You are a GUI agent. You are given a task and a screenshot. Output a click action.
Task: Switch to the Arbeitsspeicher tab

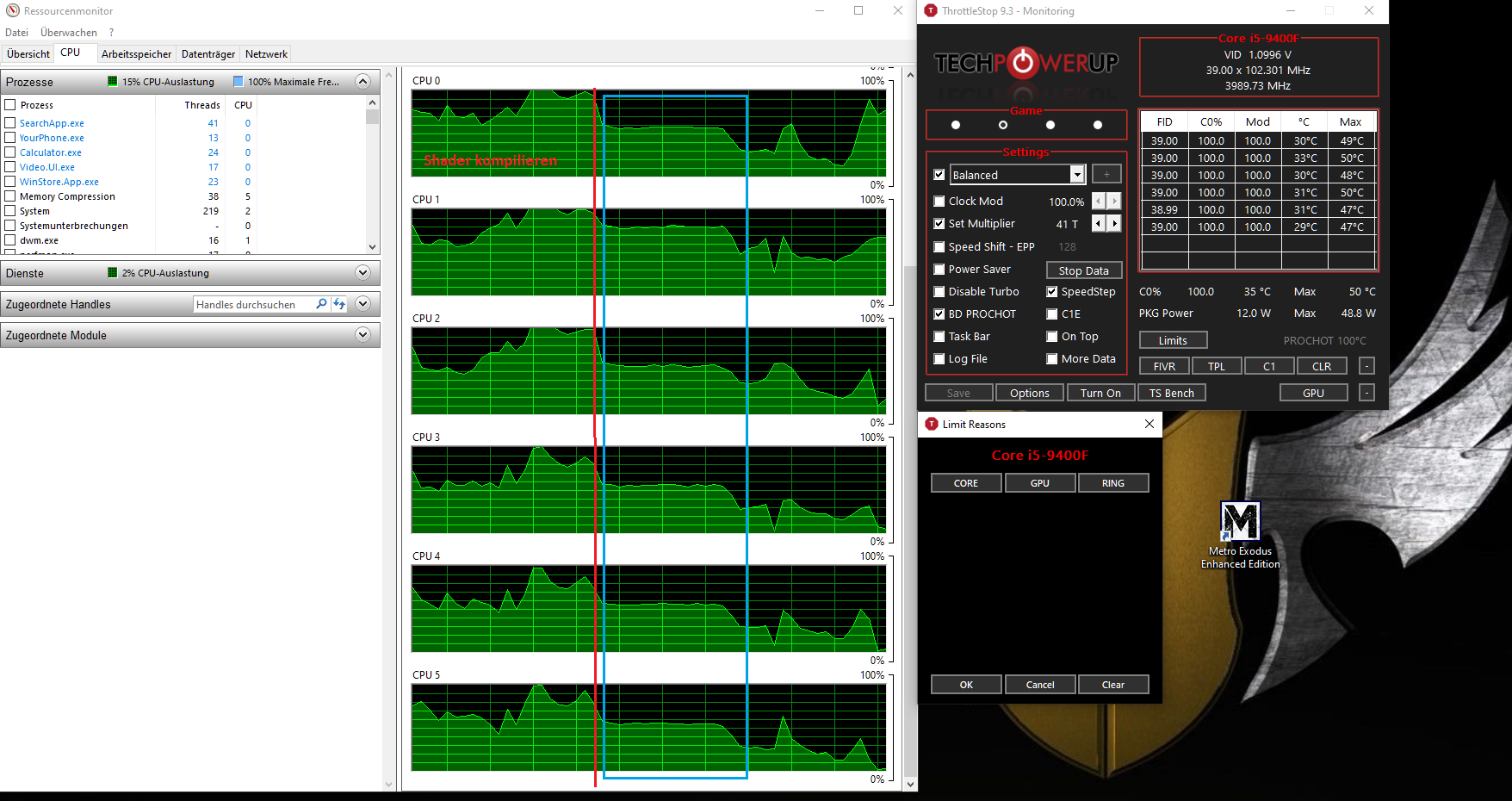(x=136, y=53)
